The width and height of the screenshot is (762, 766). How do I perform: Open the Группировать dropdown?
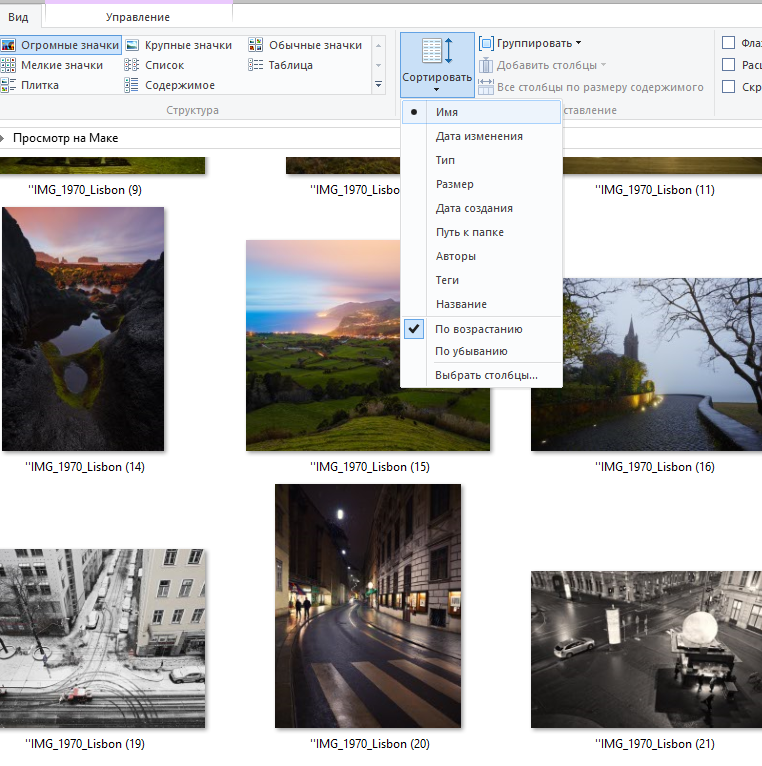tap(530, 43)
